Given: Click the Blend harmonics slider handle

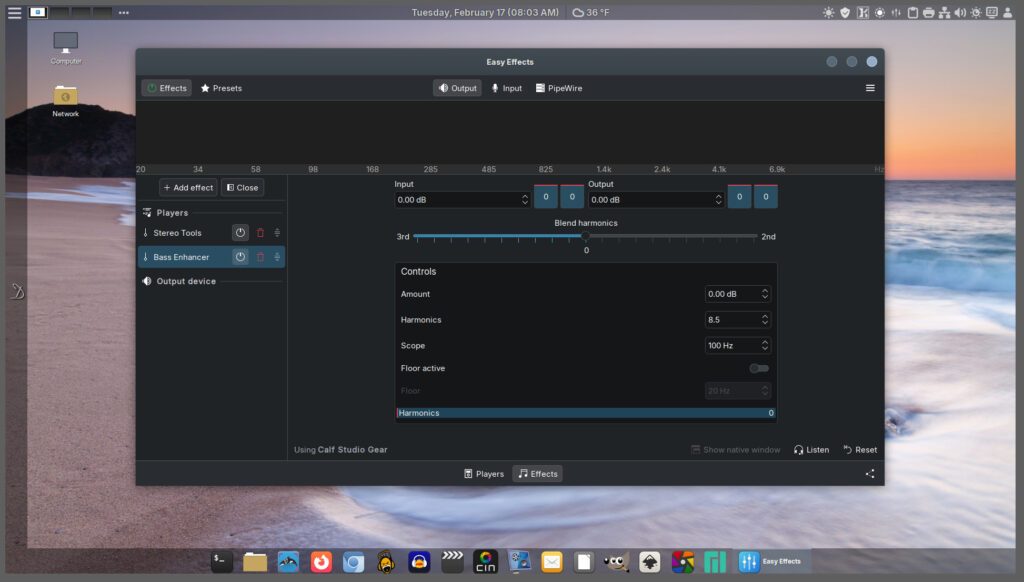Looking at the screenshot, I should click(585, 236).
